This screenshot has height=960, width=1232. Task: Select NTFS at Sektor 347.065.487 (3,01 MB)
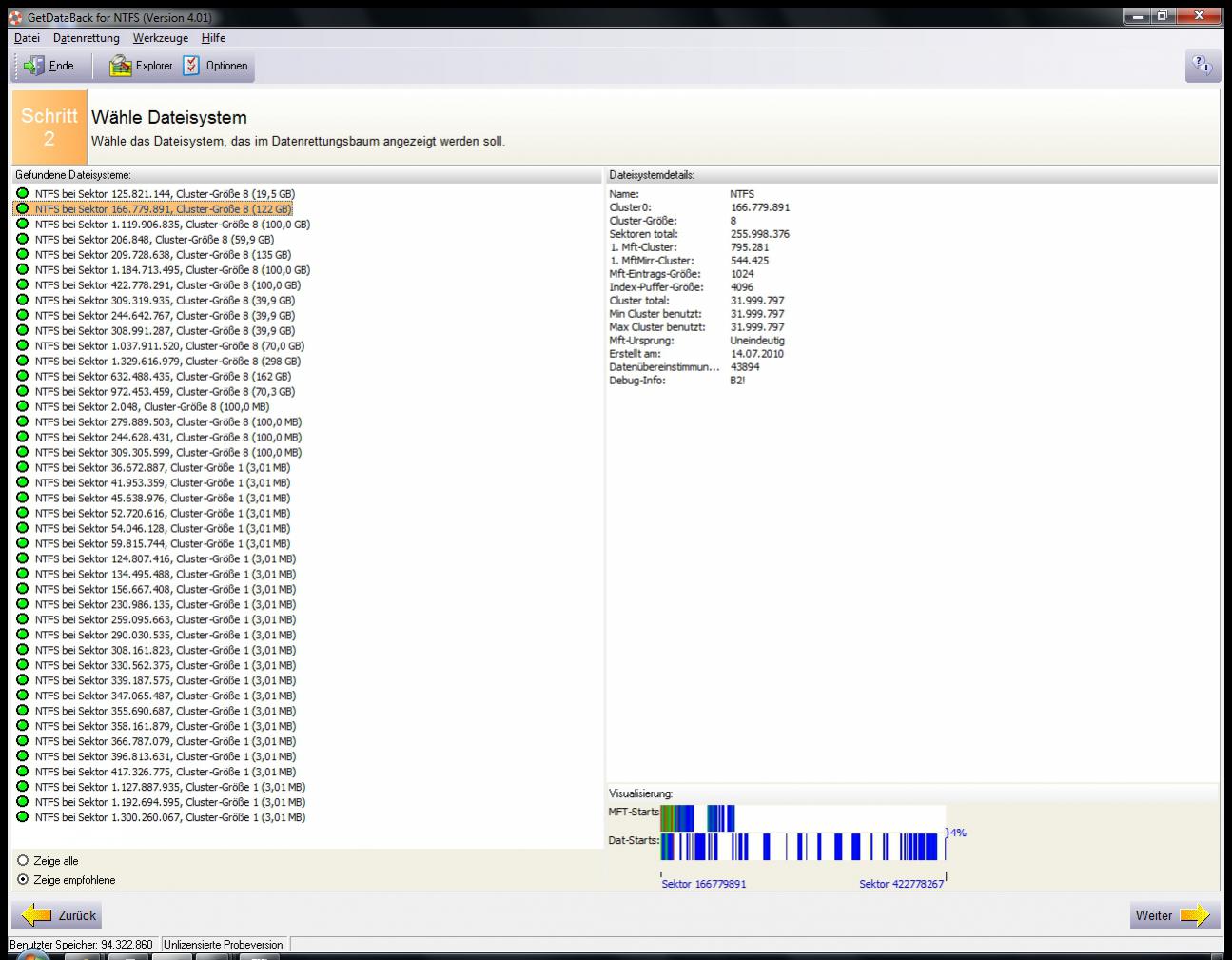pos(156,696)
